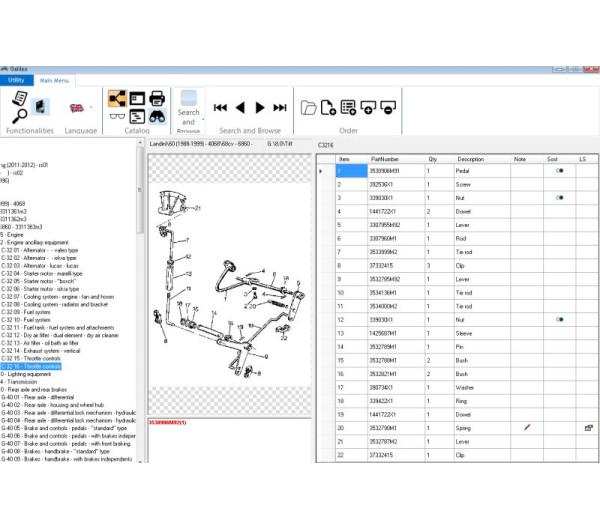600x530 pixels.
Task: Go to next record arrow
Action: [x=260, y=107]
